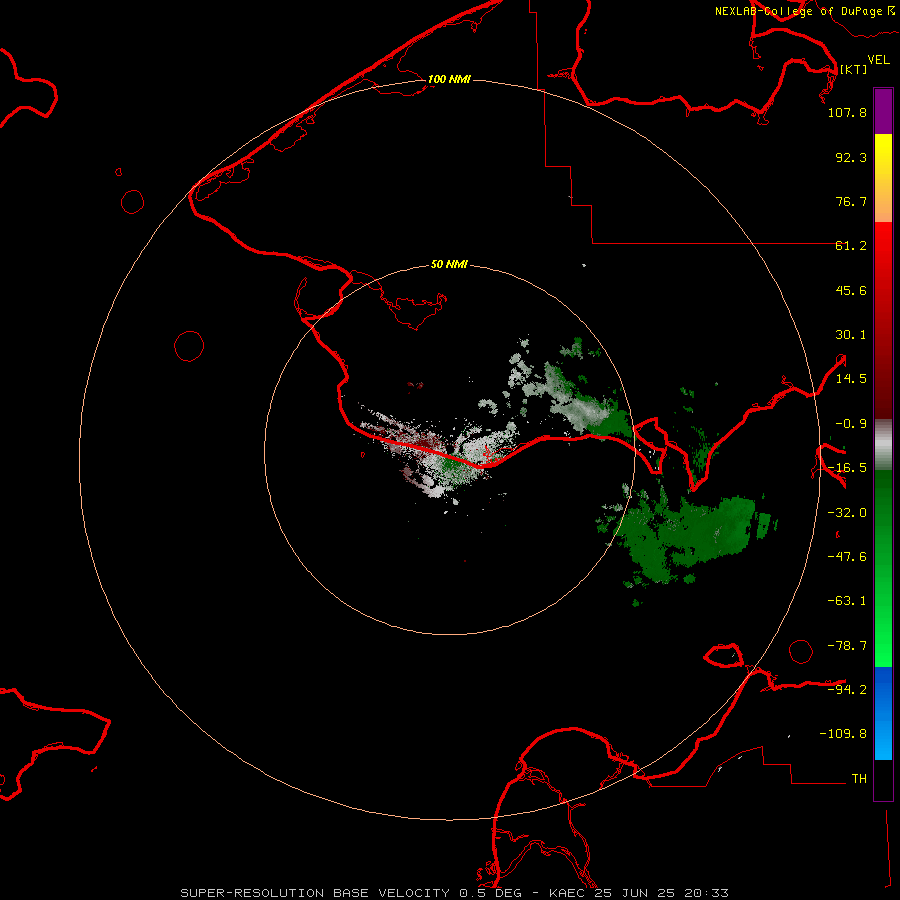The width and height of the screenshot is (900, 900).
Task: Click the -78.7 scale value
Action: [847, 646]
